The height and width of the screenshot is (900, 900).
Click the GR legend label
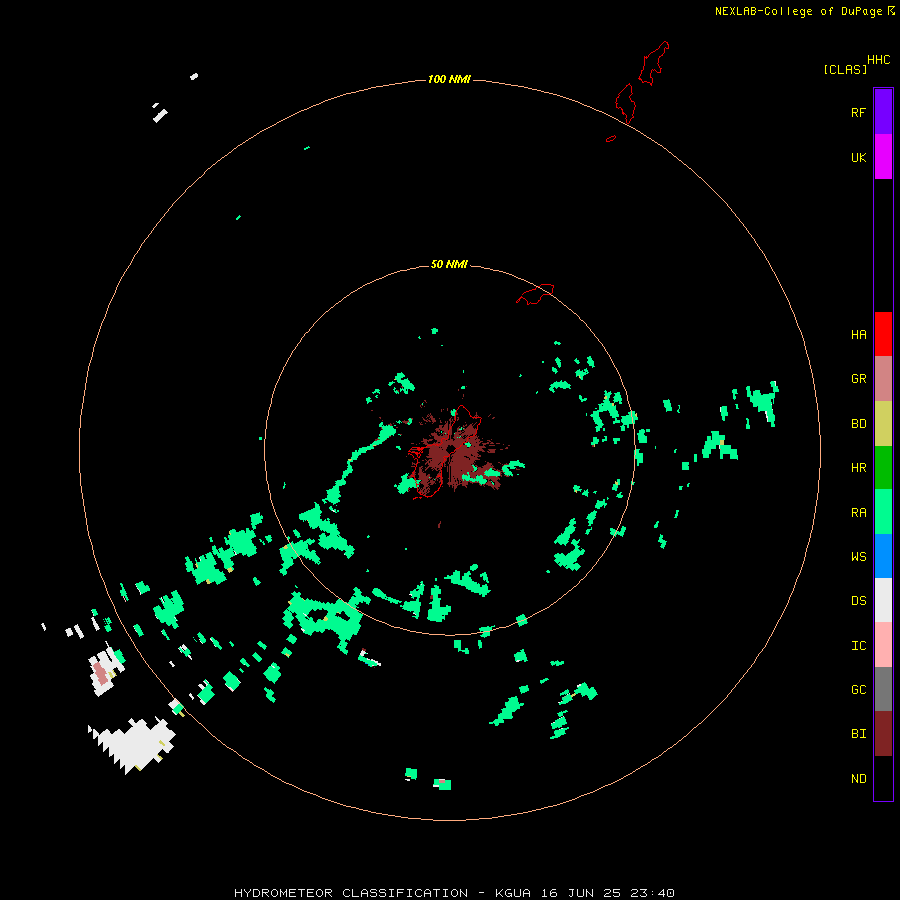click(x=858, y=379)
